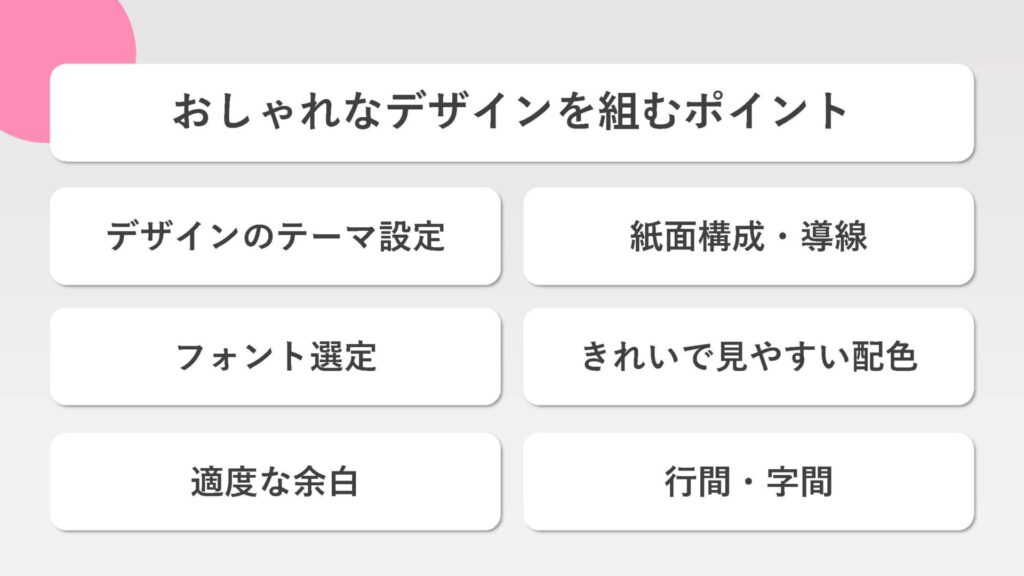
Task: Choose the フォント選定 card
Action: pyautogui.click(x=276, y=357)
